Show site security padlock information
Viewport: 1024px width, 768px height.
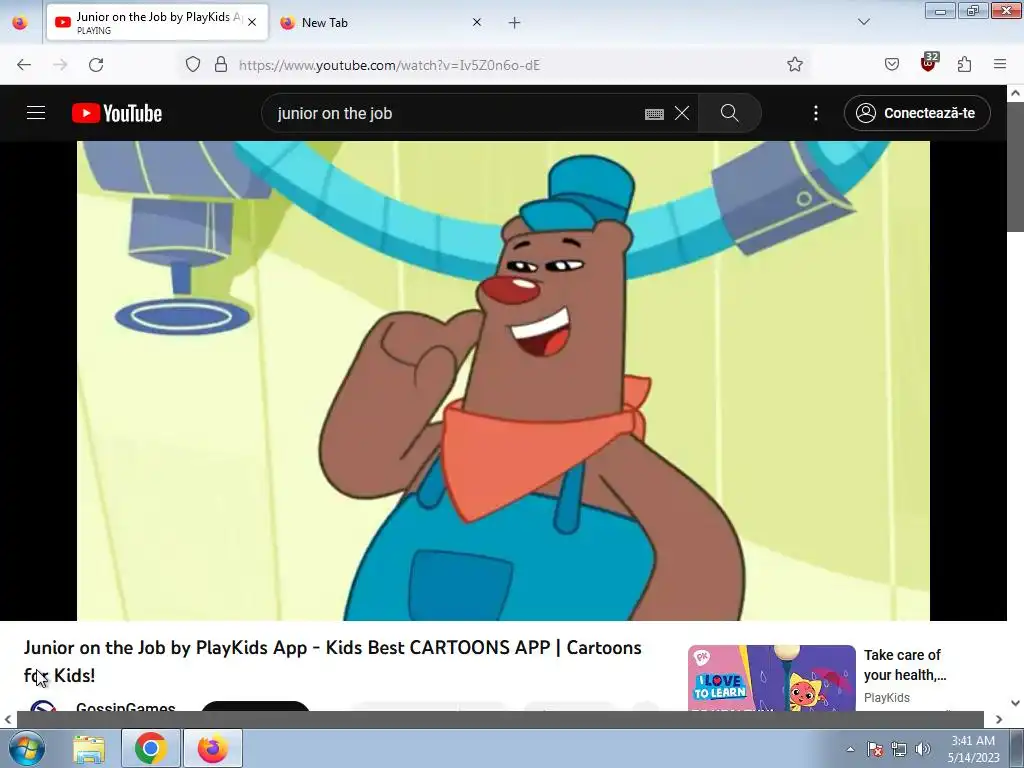[x=221, y=64]
